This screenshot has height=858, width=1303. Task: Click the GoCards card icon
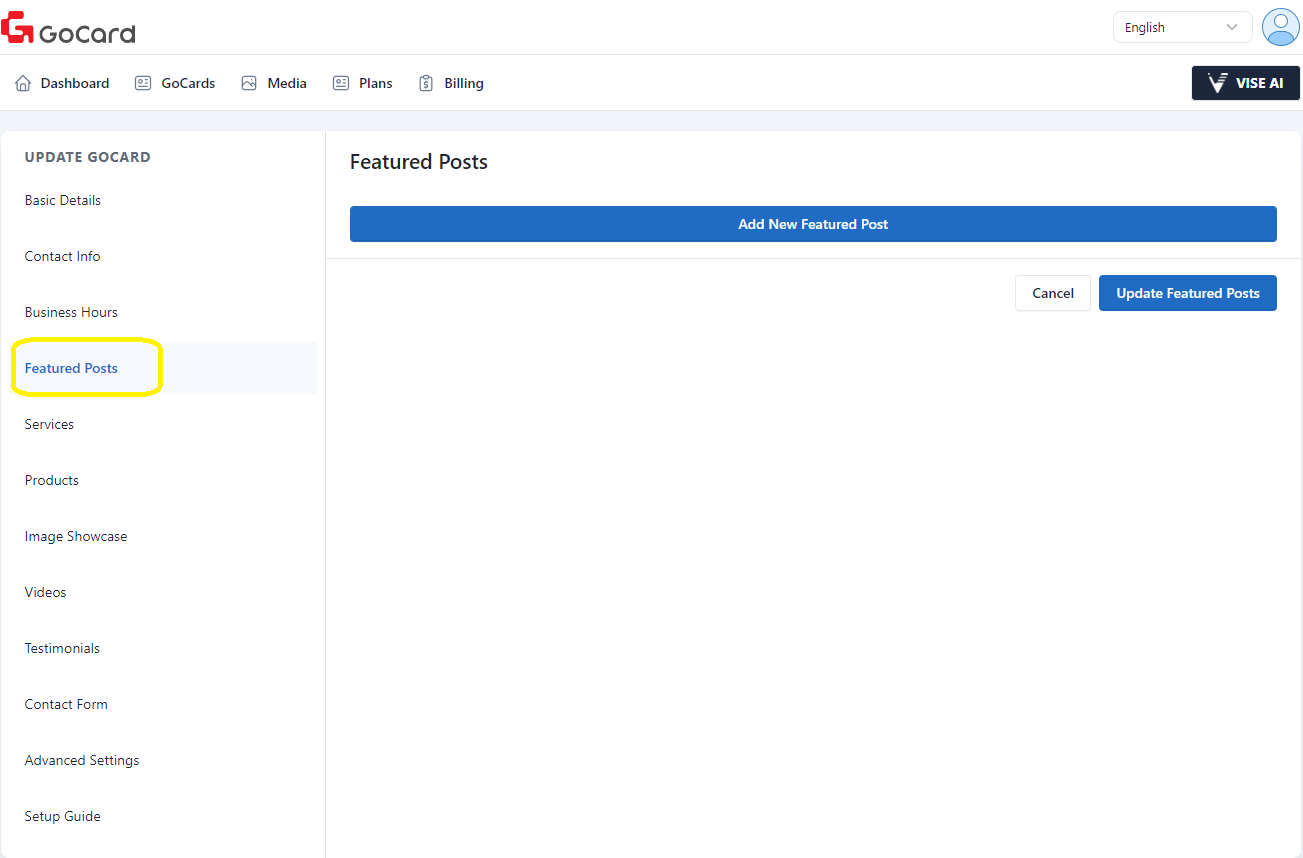coord(143,83)
